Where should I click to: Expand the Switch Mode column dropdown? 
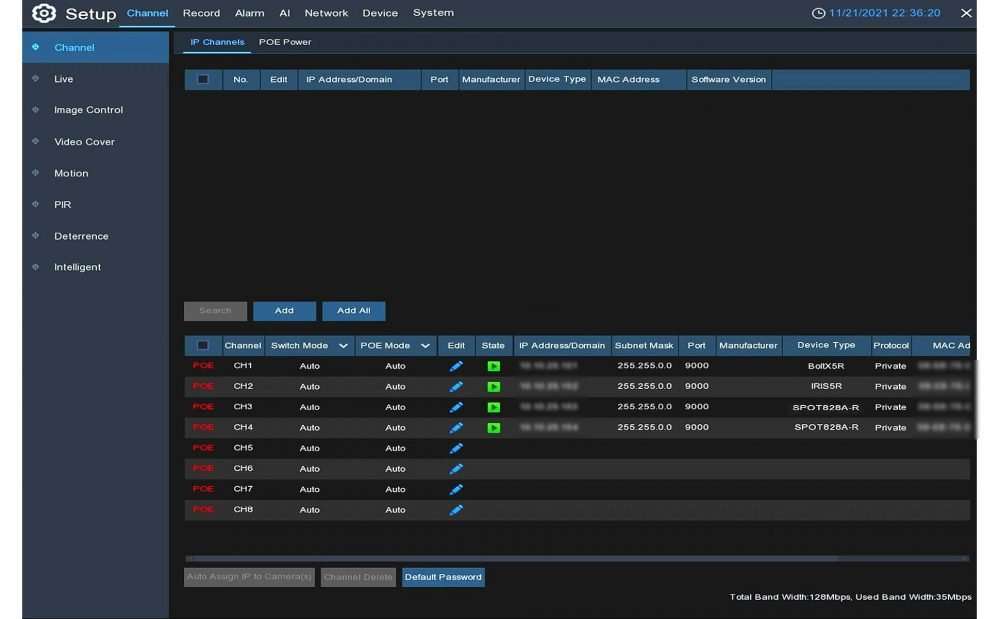[343, 346]
